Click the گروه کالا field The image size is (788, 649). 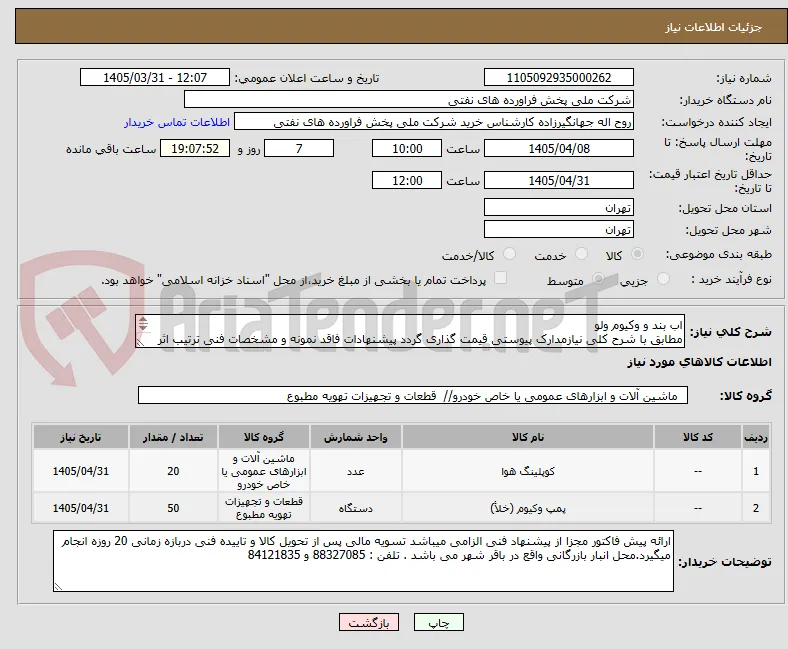(413, 395)
